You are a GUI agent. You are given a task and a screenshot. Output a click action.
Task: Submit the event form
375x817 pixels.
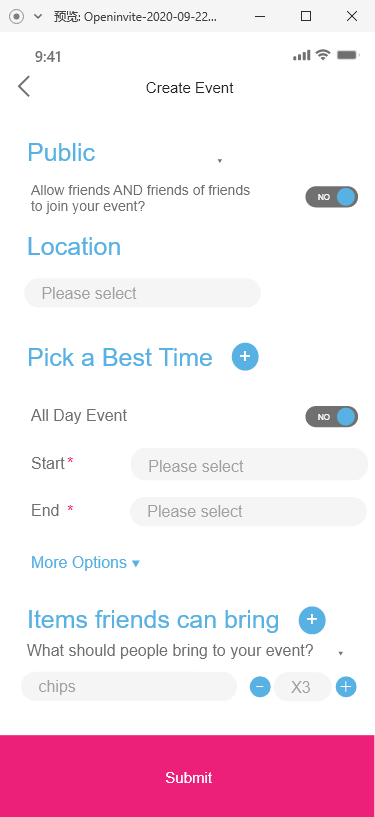click(188, 776)
